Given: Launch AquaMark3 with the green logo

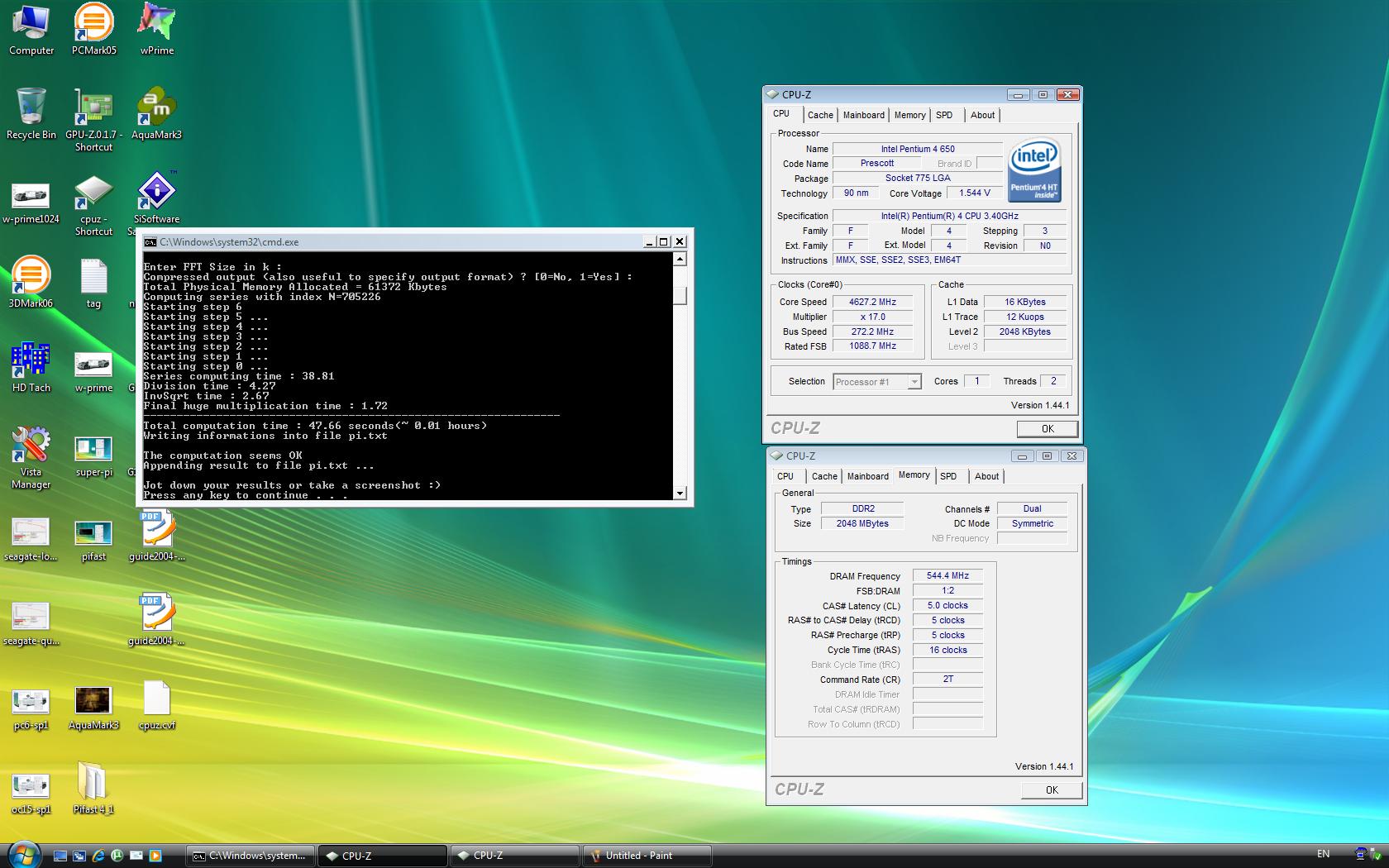Looking at the screenshot, I should (x=156, y=114).
